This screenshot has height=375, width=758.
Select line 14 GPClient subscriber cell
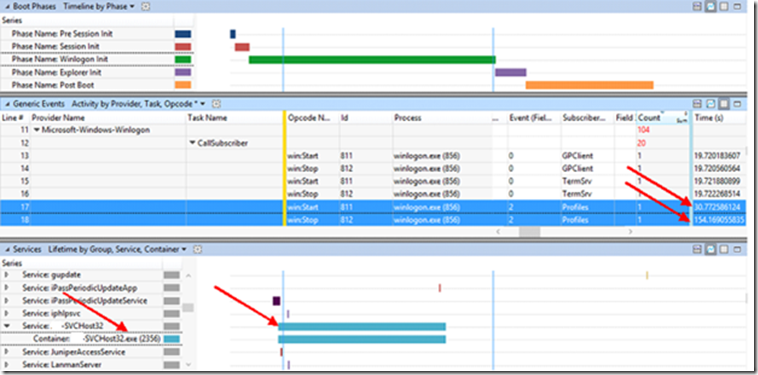tap(587, 169)
